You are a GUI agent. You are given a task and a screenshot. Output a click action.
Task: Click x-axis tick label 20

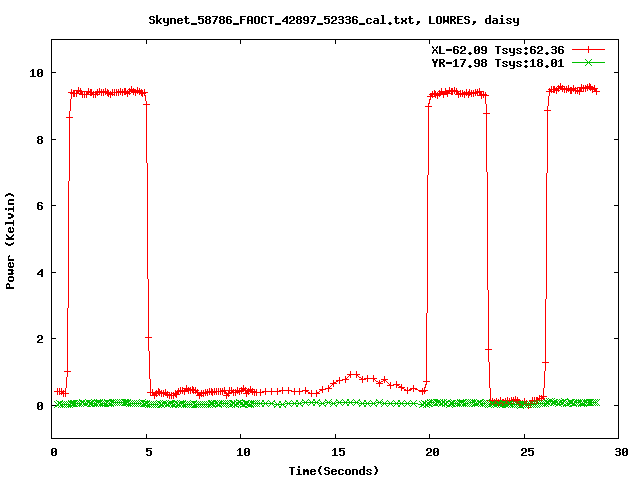433,452
